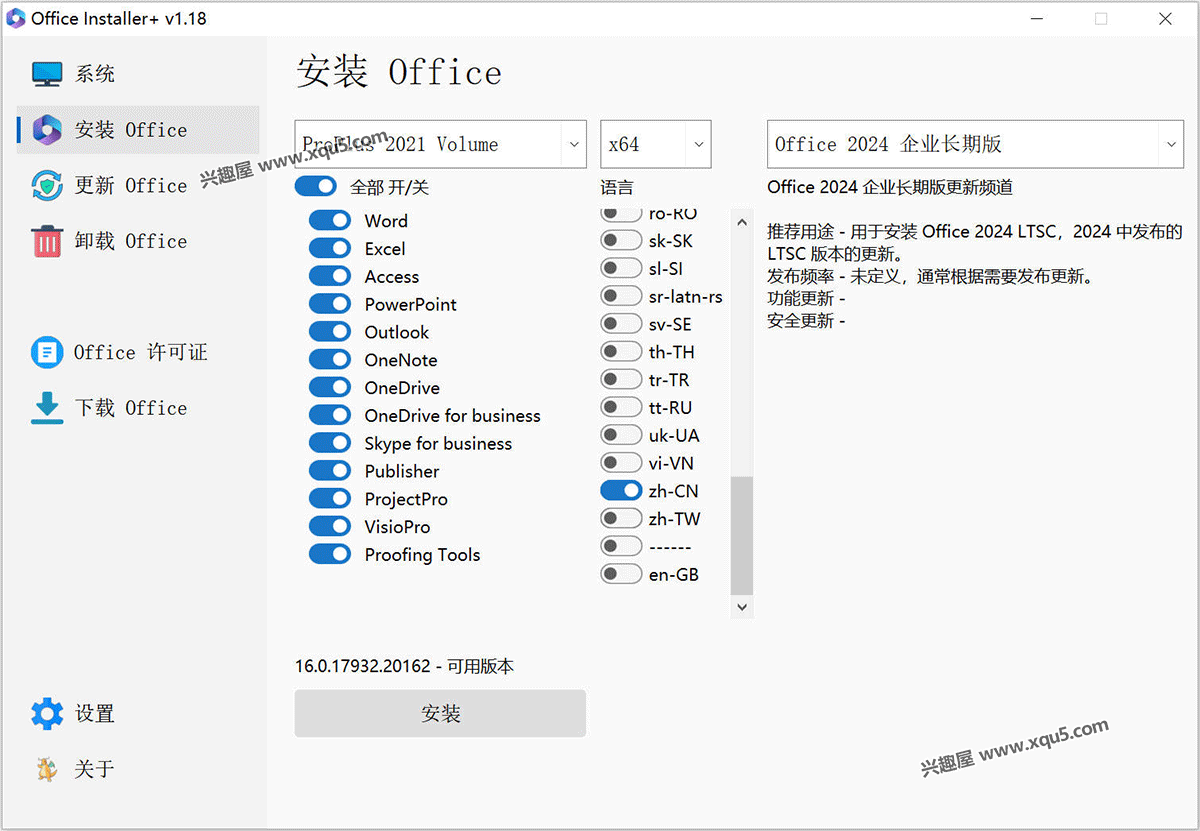This screenshot has width=1200, height=831.
Task: Disable the Excel switch
Action: tap(329, 249)
